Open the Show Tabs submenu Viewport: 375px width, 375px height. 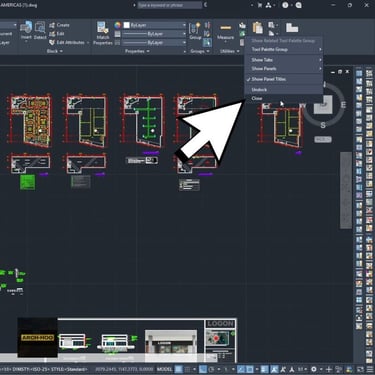[x=284, y=60]
